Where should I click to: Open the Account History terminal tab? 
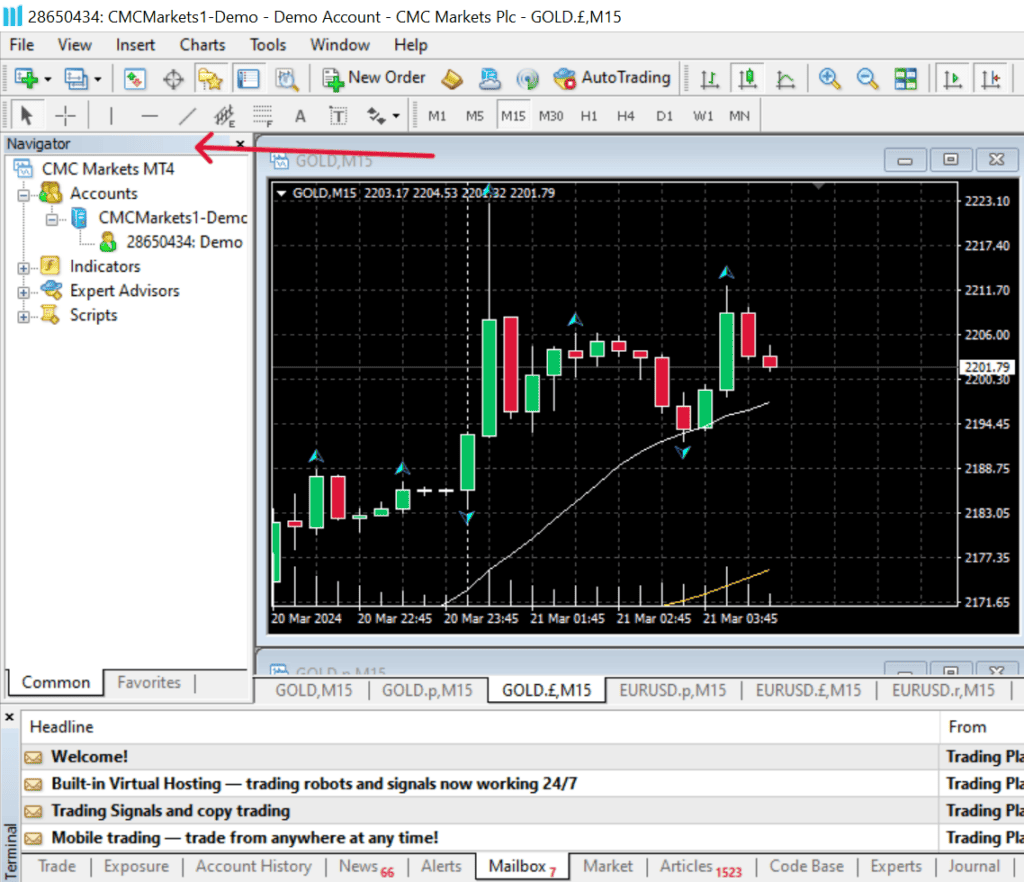pyautogui.click(x=253, y=866)
